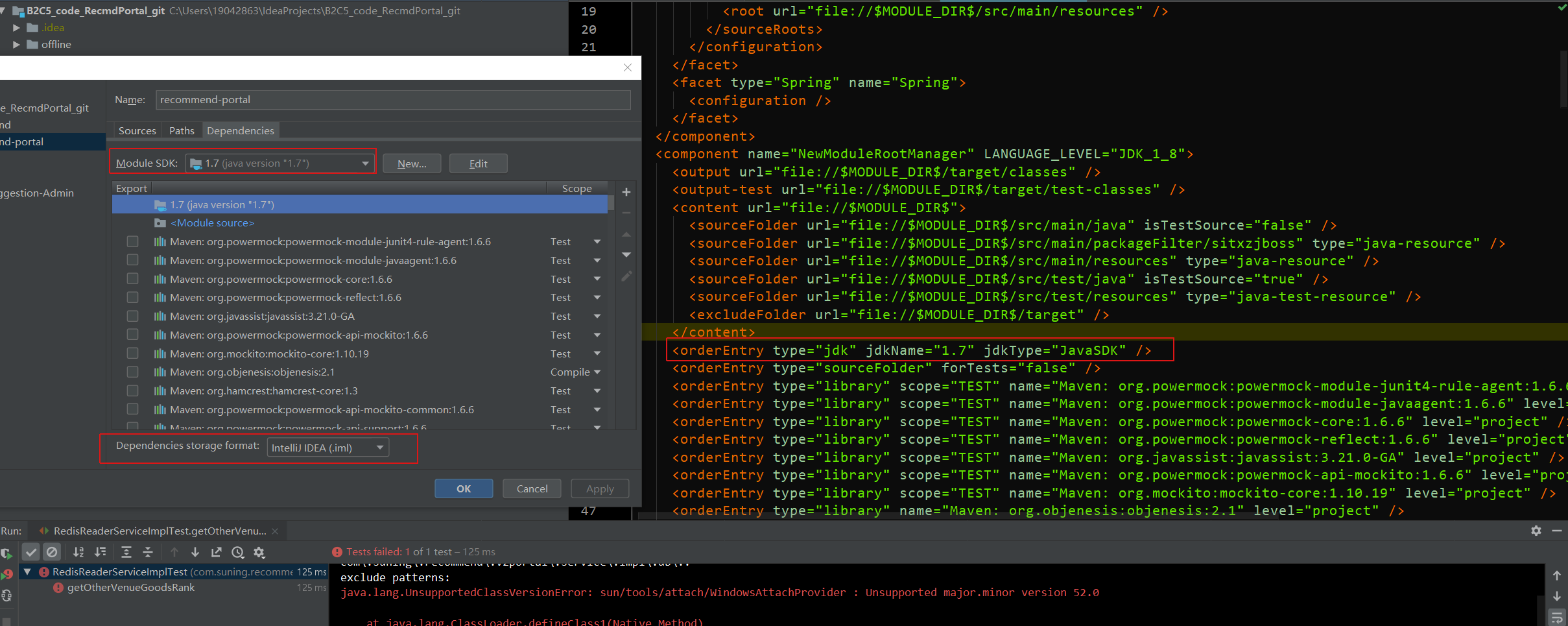Screen dimensions: 1568x626
Task: Open scope dropdown for hamcrest-core:1.3
Action: point(597,391)
